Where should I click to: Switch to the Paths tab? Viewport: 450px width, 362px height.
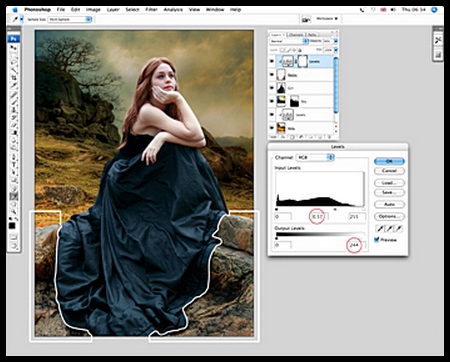pos(312,35)
